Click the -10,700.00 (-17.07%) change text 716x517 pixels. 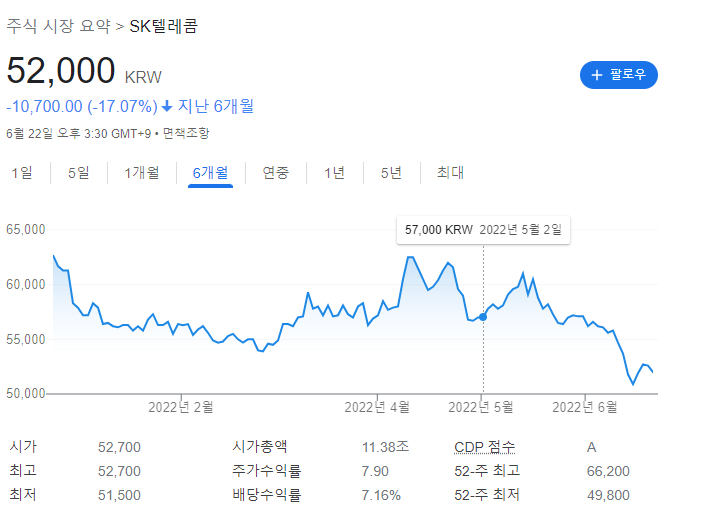click(x=82, y=106)
